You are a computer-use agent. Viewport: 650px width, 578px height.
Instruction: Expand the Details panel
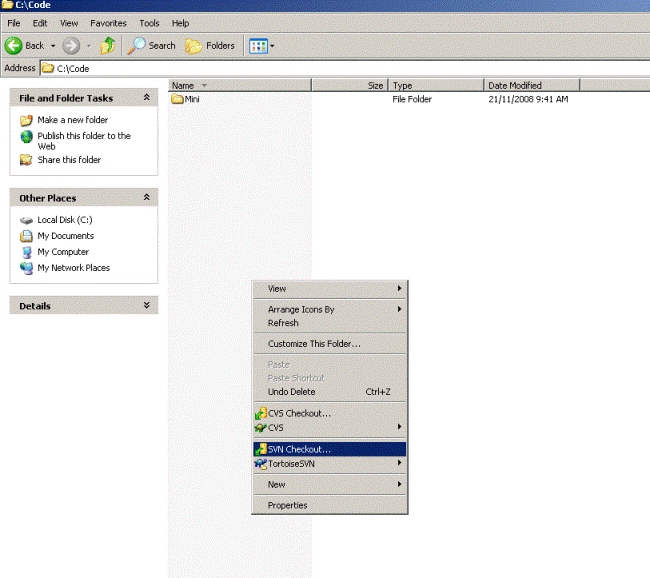point(147,306)
